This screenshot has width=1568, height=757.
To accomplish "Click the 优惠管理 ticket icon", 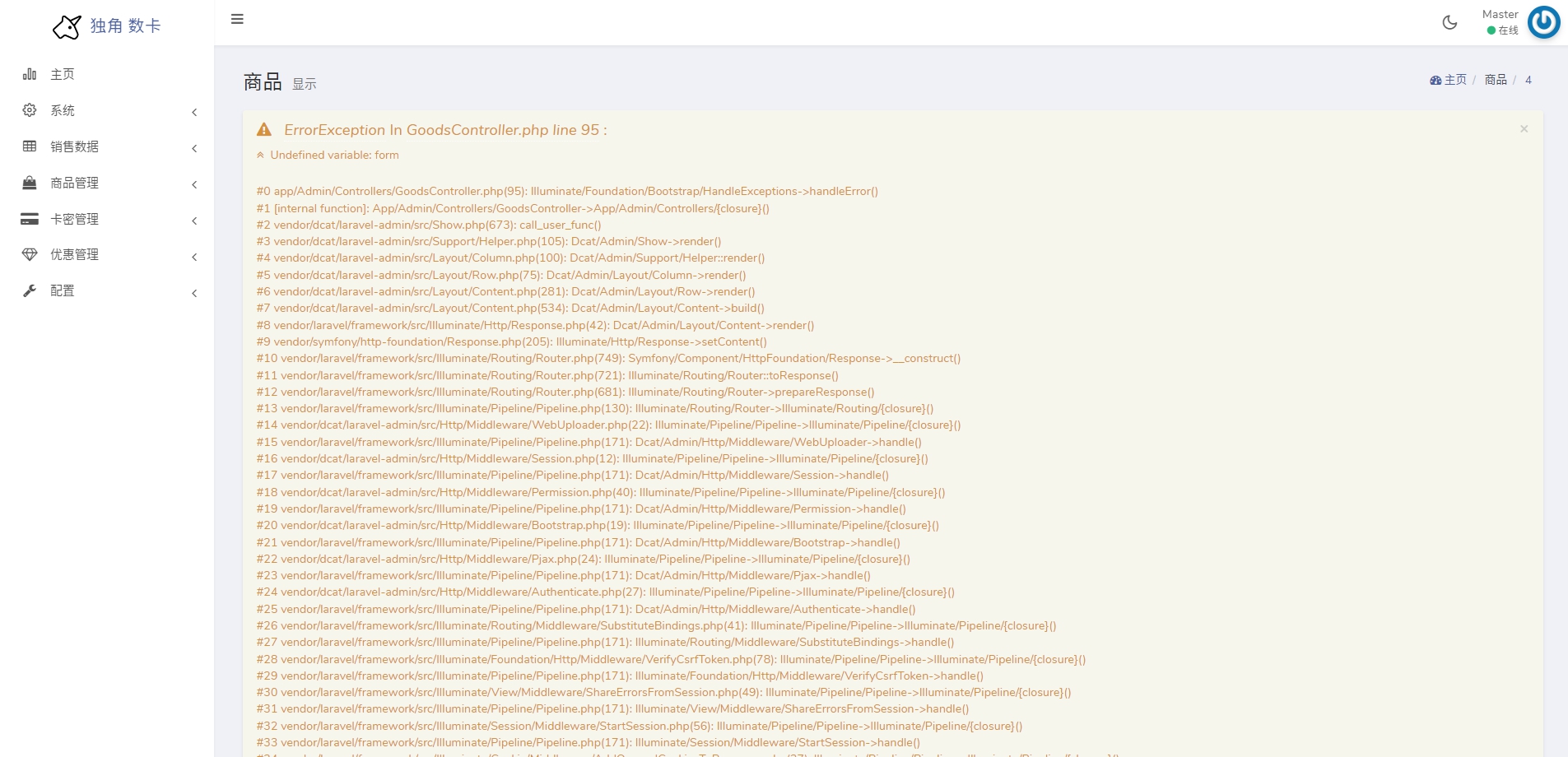I will pos(30,254).
